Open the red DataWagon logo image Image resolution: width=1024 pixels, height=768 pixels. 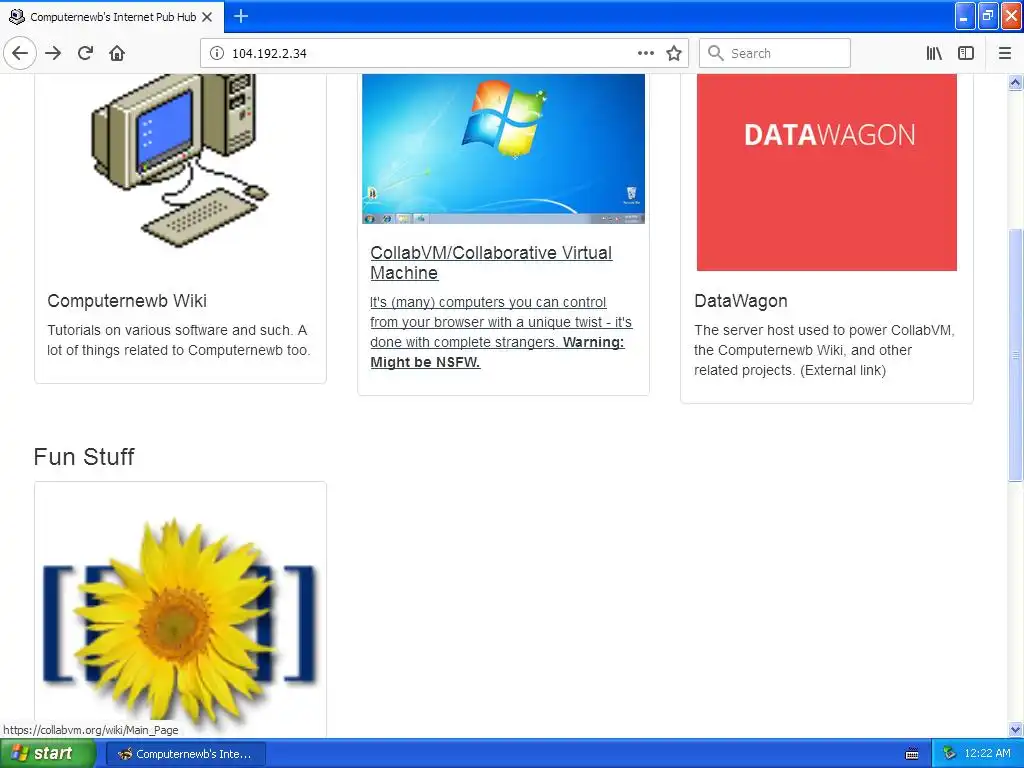pos(827,172)
